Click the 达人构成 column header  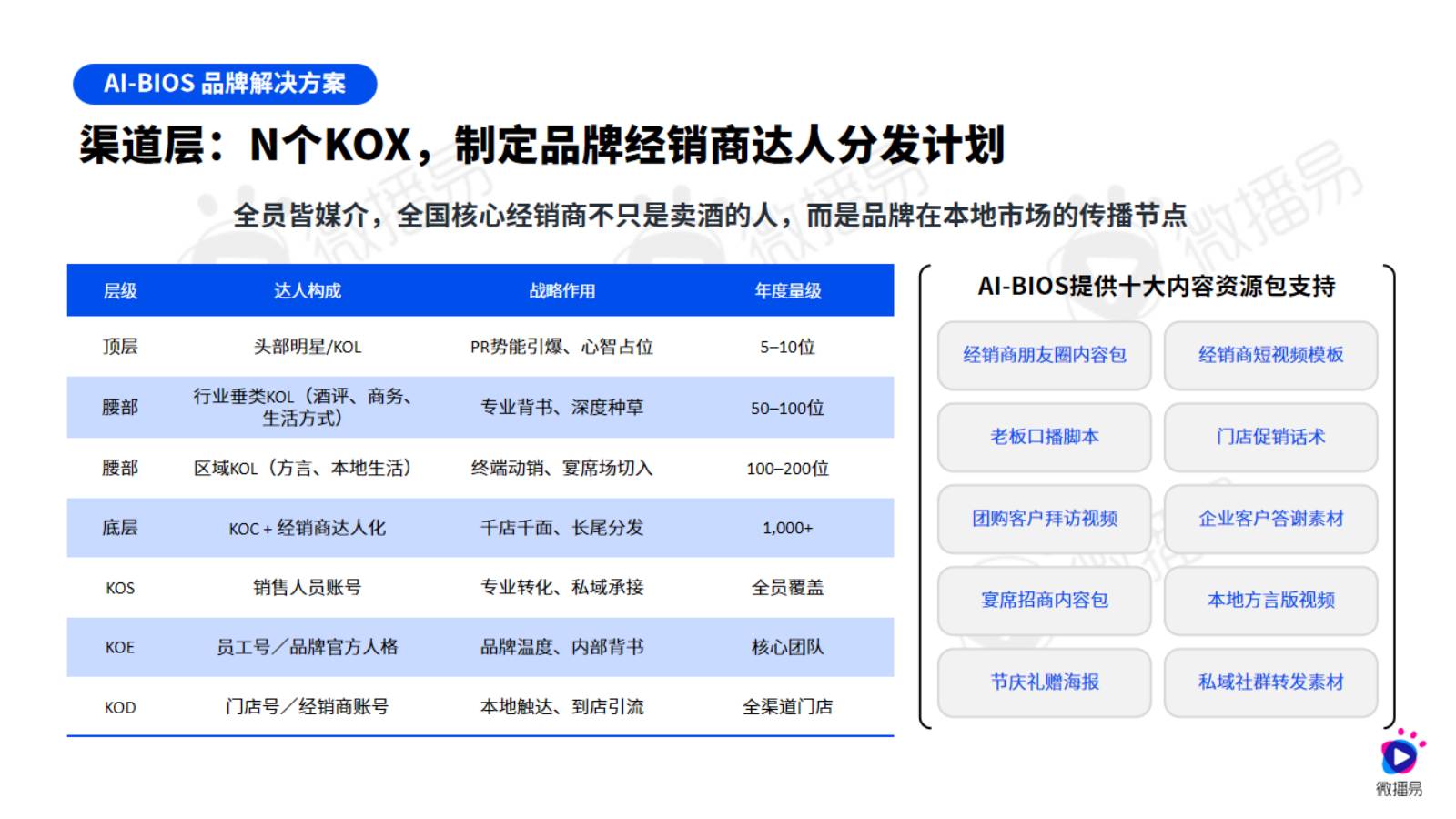click(308, 291)
